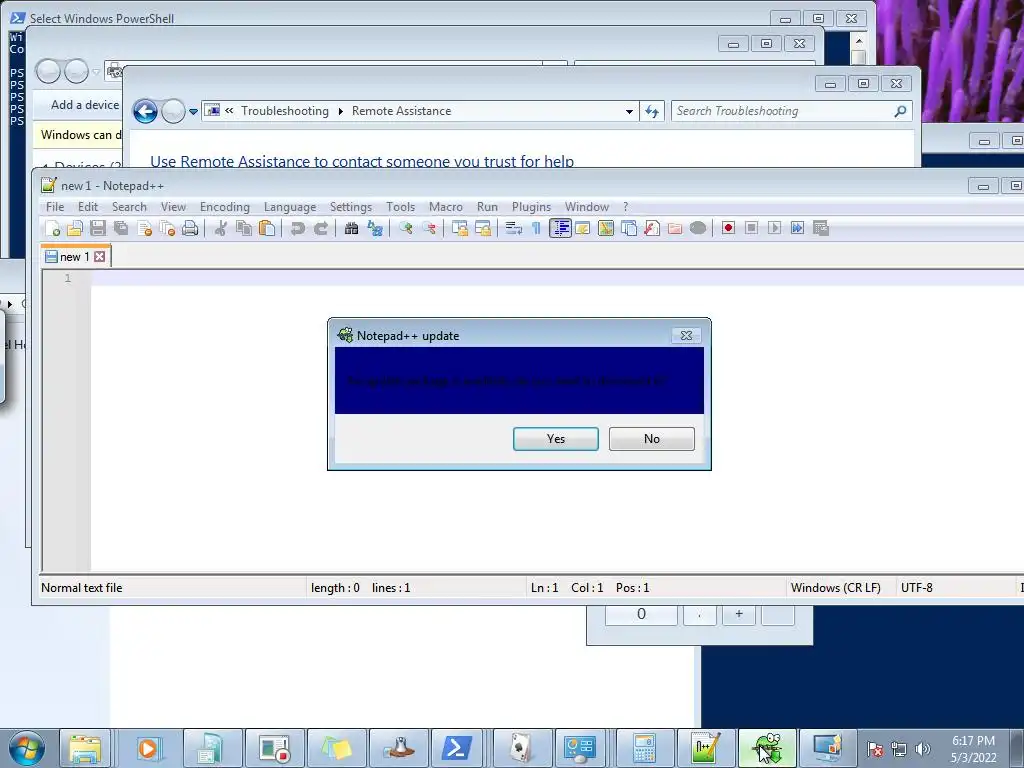
Task: Click the Zoom In magnifier icon
Action: click(406, 228)
